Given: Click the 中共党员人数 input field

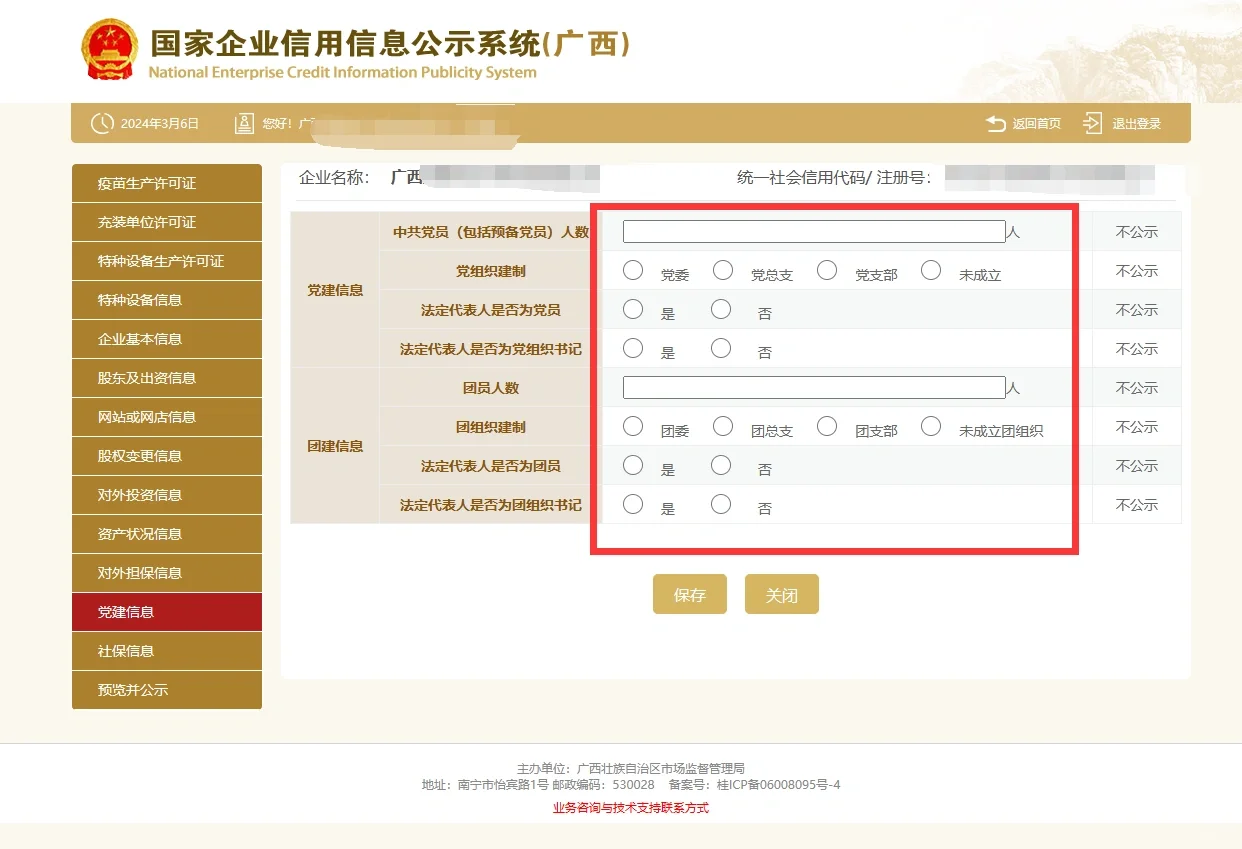Looking at the screenshot, I should (x=814, y=231).
